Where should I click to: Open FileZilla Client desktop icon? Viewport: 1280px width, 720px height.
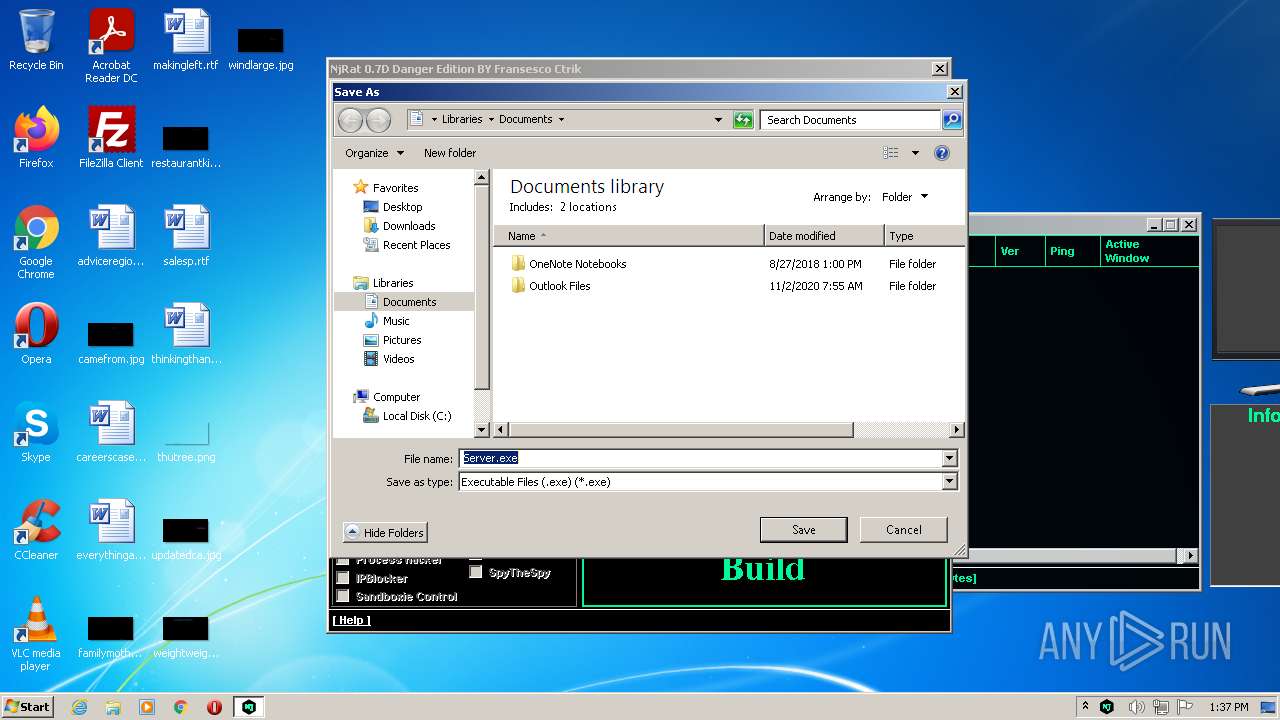pyautogui.click(x=111, y=138)
